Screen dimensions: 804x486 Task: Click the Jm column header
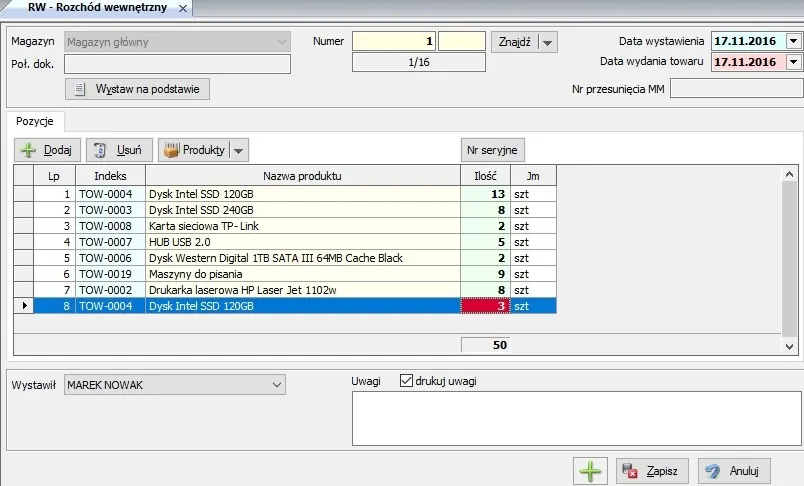pos(533,176)
